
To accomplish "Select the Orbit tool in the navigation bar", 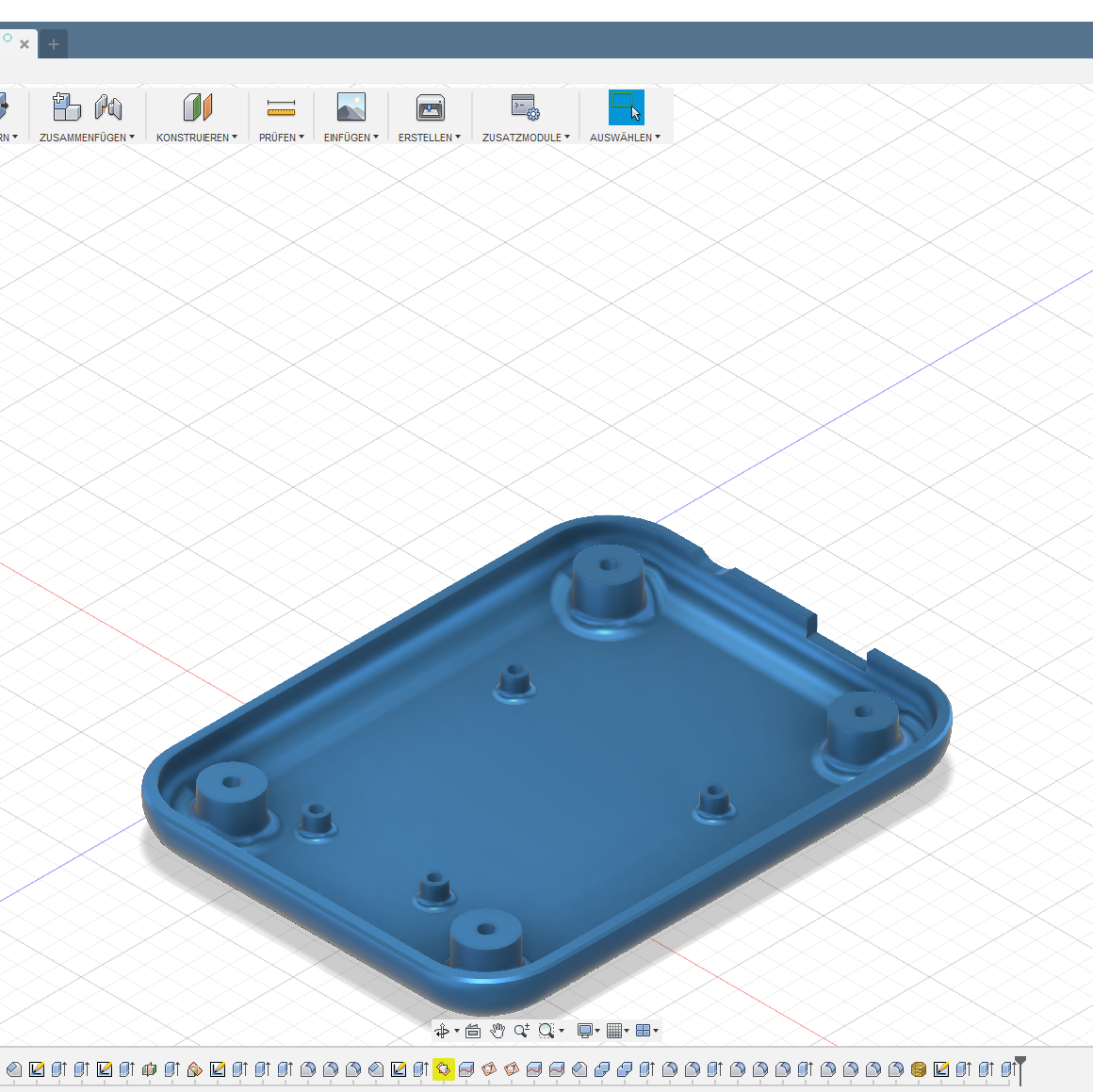I will click(443, 1030).
